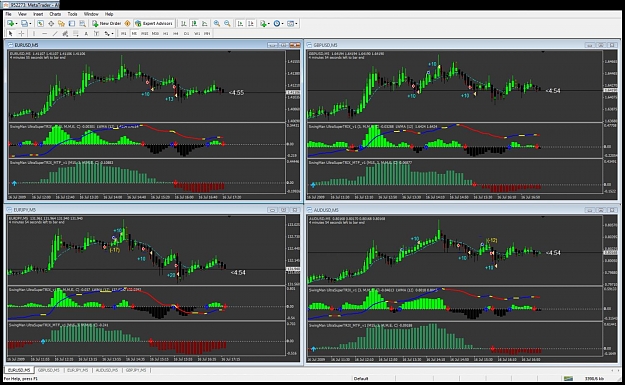Select the Text Label tool
Image resolution: width=625 pixels, height=385 pixels.
click(96, 34)
